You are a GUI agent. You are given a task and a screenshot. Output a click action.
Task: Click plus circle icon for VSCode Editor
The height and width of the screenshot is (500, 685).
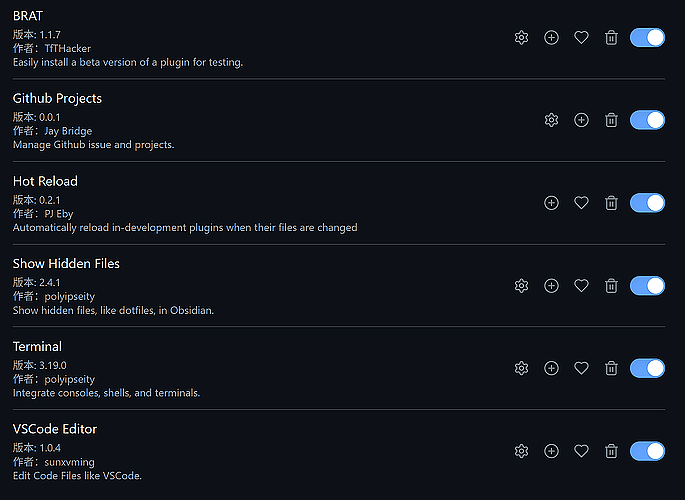pos(551,451)
